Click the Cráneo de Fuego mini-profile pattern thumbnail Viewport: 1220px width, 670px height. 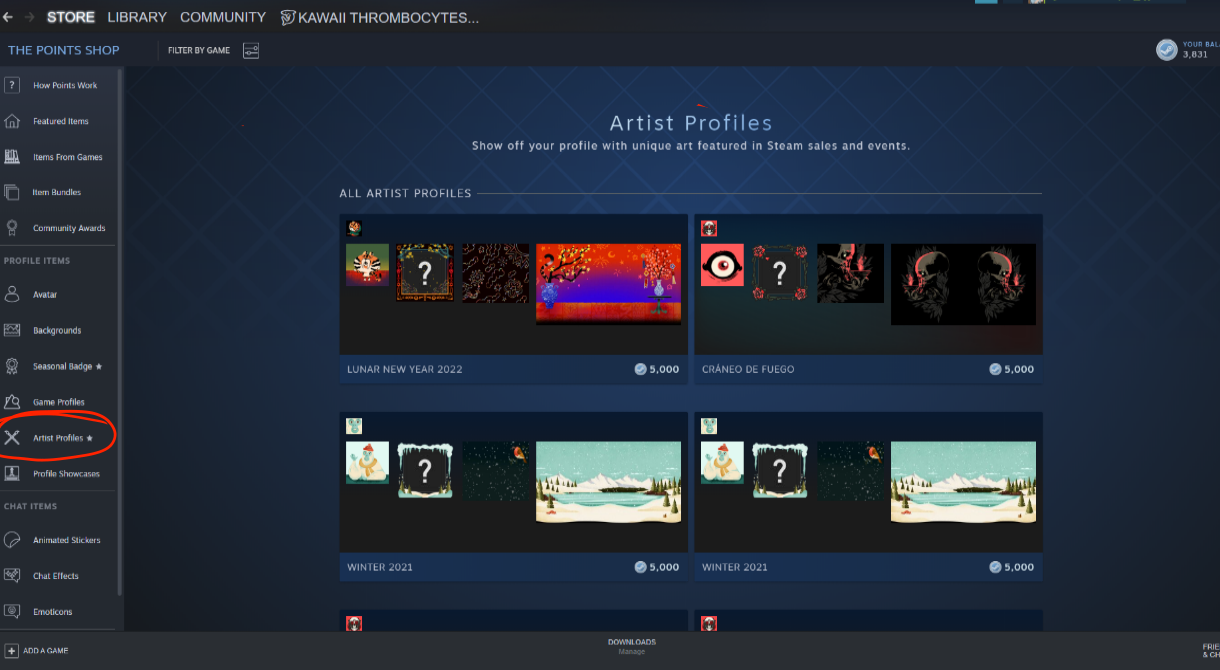pyautogui.click(x=850, y=273)
